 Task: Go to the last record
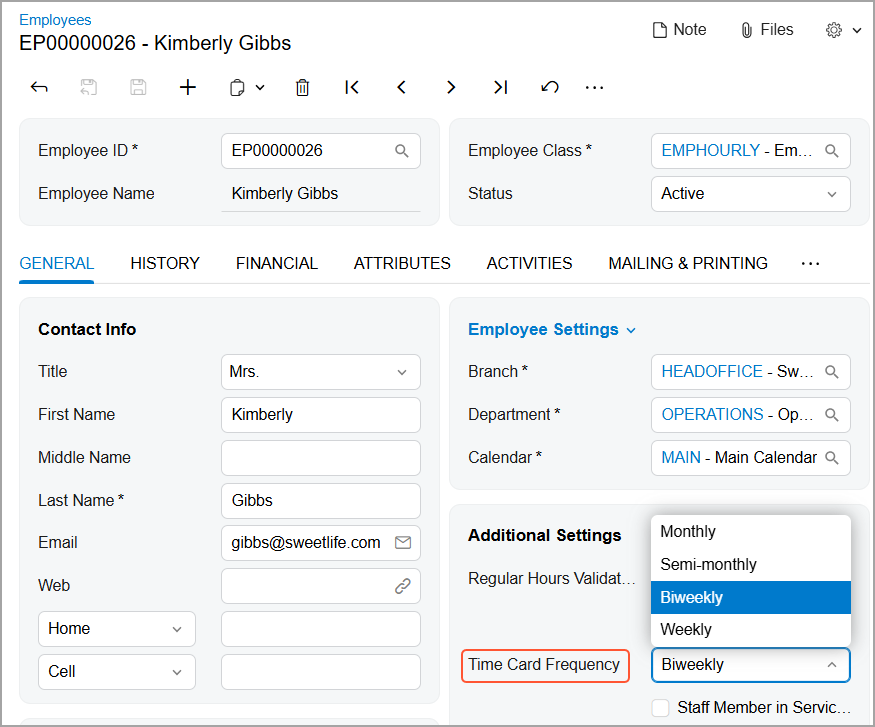(x=501, y=87)
